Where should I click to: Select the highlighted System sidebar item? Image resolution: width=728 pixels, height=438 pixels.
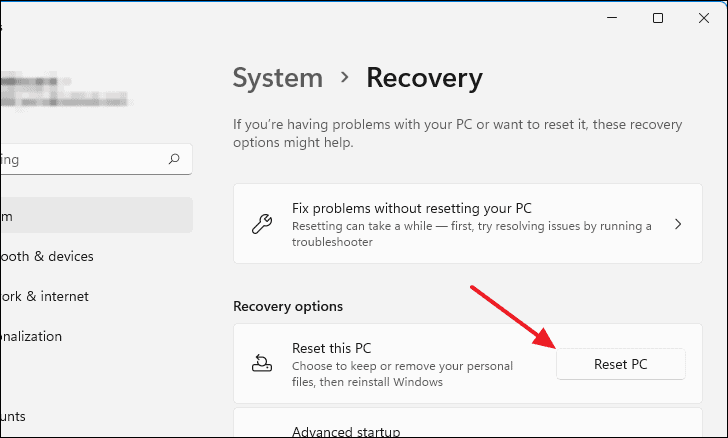coord(96,215)
